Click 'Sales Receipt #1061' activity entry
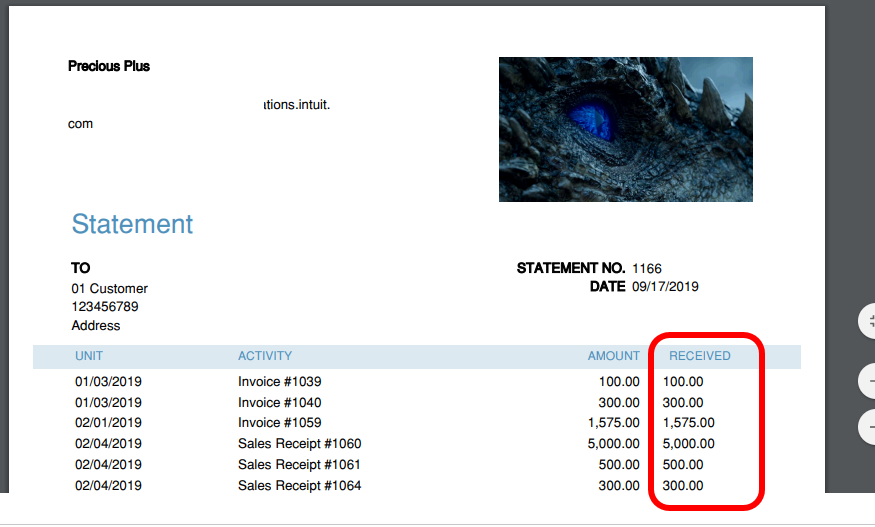Screen dimensions: 875x527 tap(300, 464)
